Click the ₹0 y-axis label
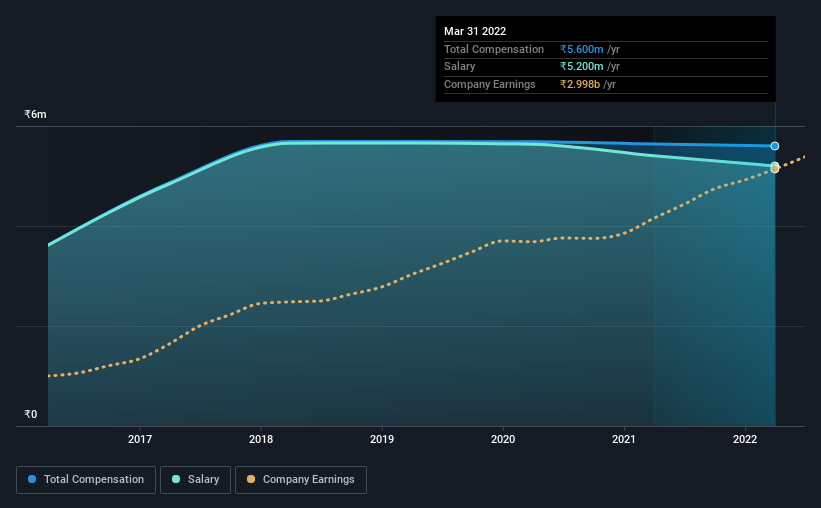This screenshot has width=821, height=508. click(x=30, y=414)
